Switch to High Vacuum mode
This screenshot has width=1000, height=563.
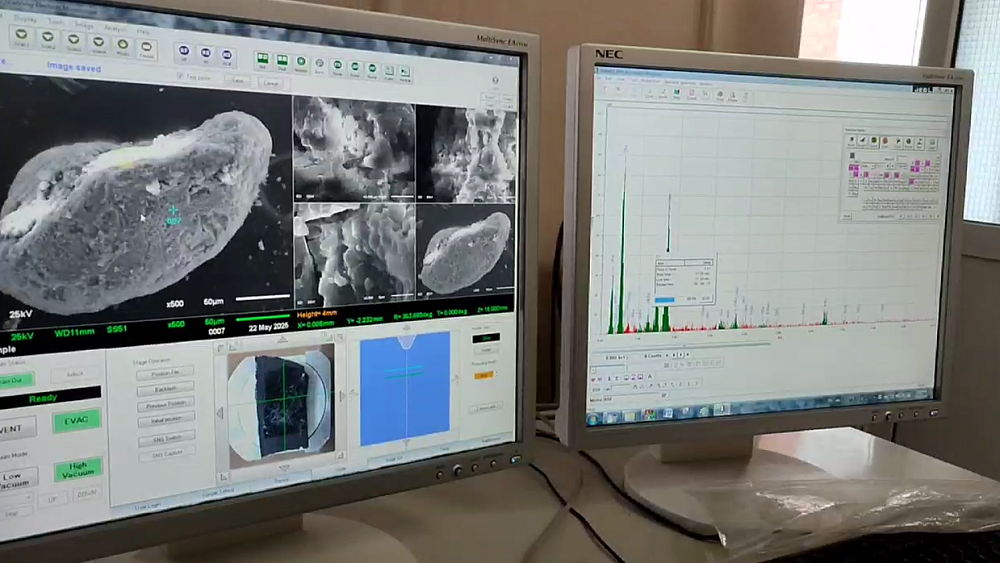coord(77,469)
